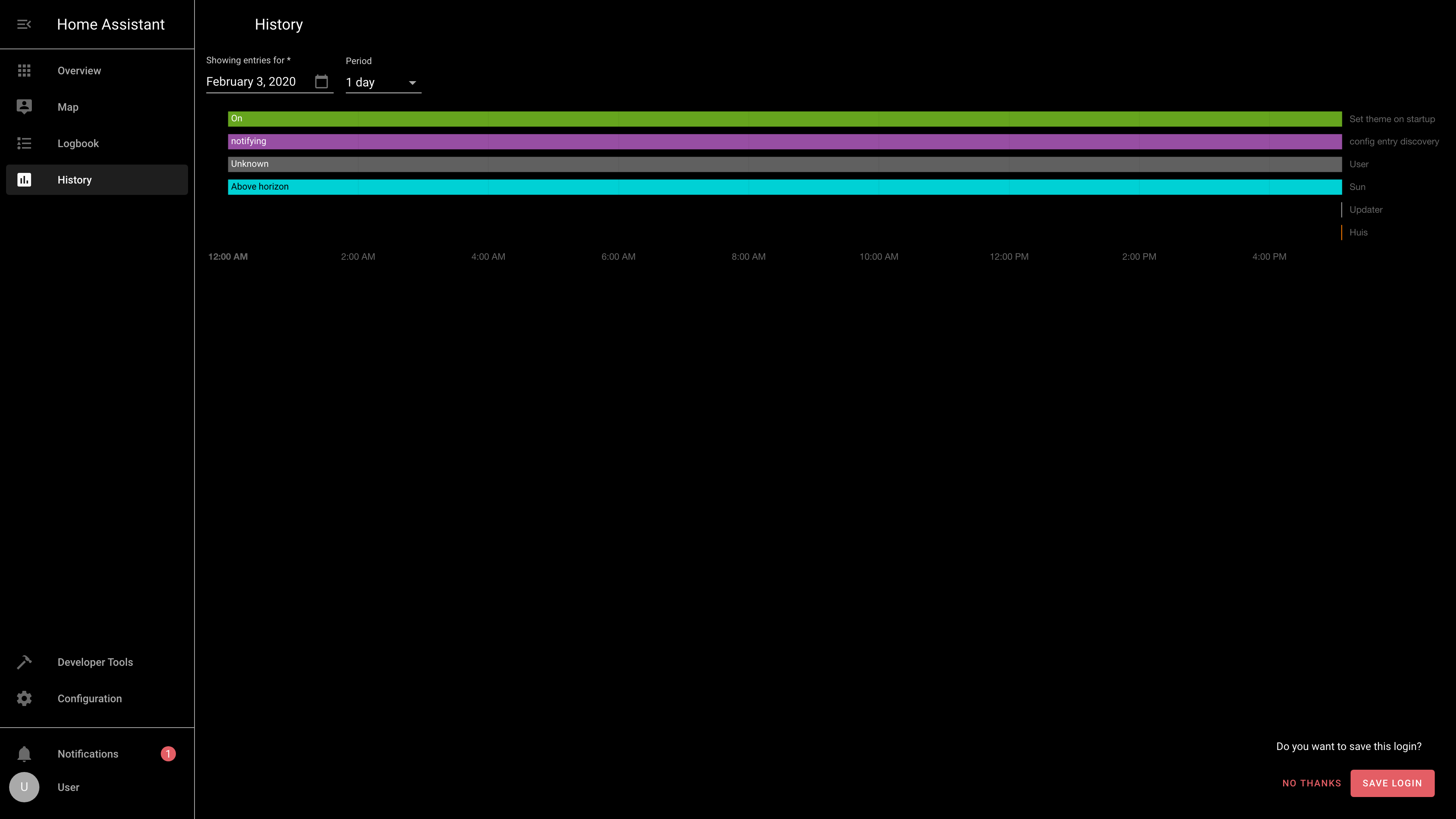The width and height of the screenshot is (1456, 819).
Task: Click the Configuration gear icon
Action: pyautogui.click(x=24, y=698)
